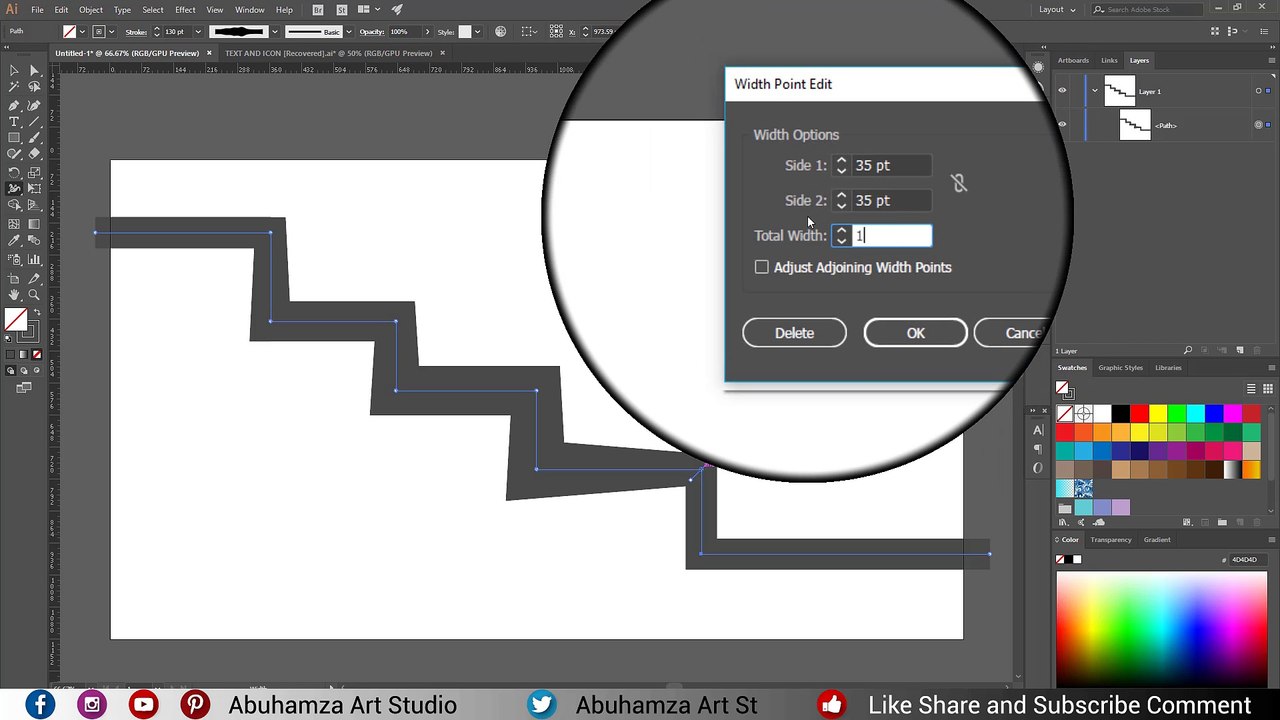
Task: Pick a color from the spectrum ramp
Action: [1162, 630]
